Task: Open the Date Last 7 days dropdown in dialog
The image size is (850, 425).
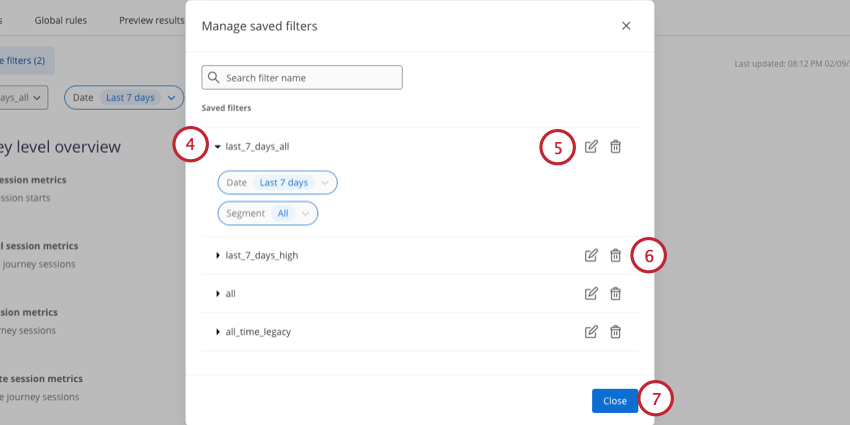Action: (x=278, y=183)
